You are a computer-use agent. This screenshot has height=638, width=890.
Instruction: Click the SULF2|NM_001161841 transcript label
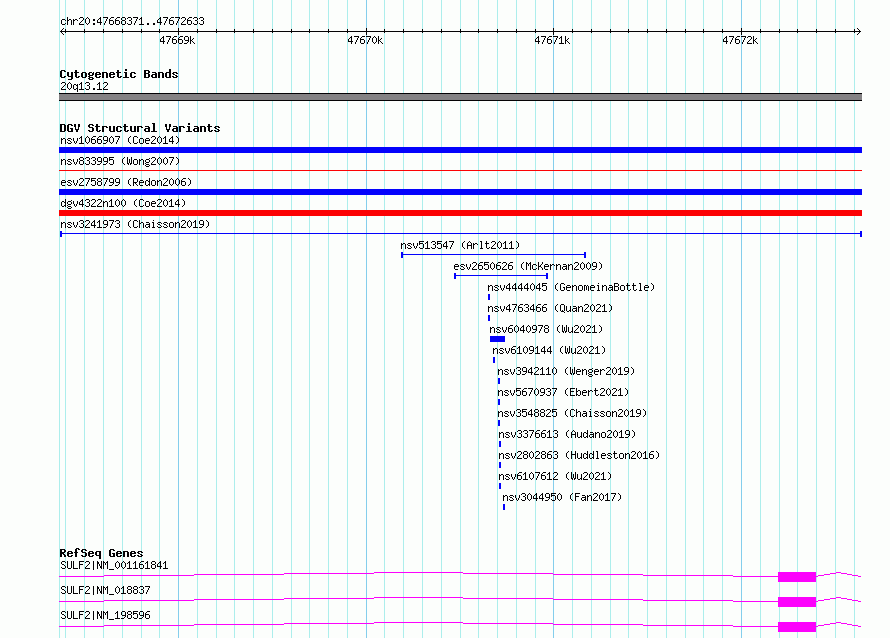[114, 565]
